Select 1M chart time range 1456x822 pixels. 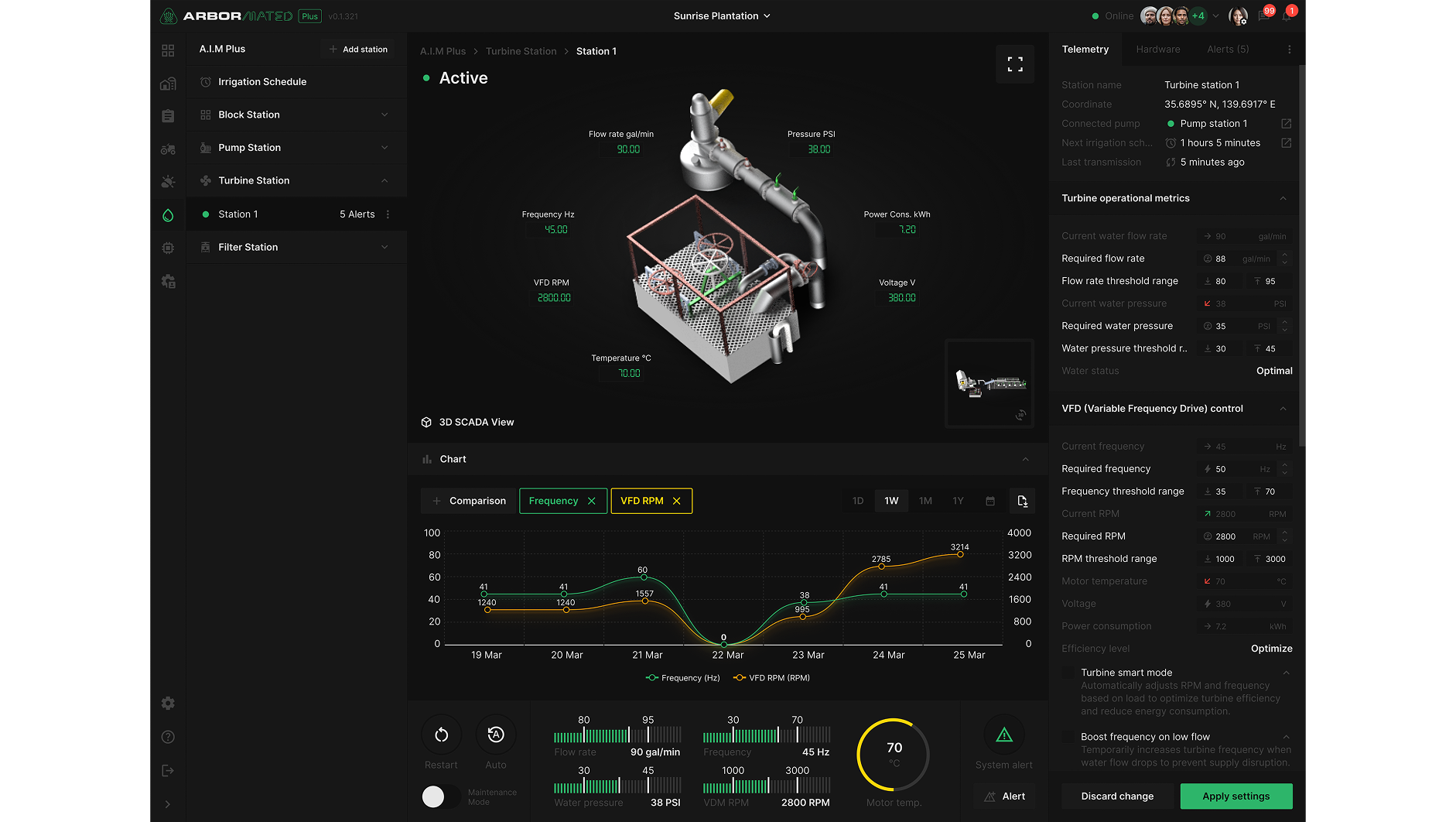tap(925, 502)
